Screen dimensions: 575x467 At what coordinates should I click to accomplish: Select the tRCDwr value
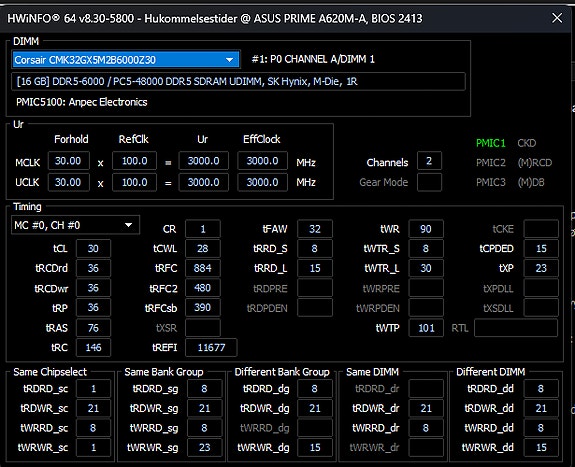pos(93,288)
